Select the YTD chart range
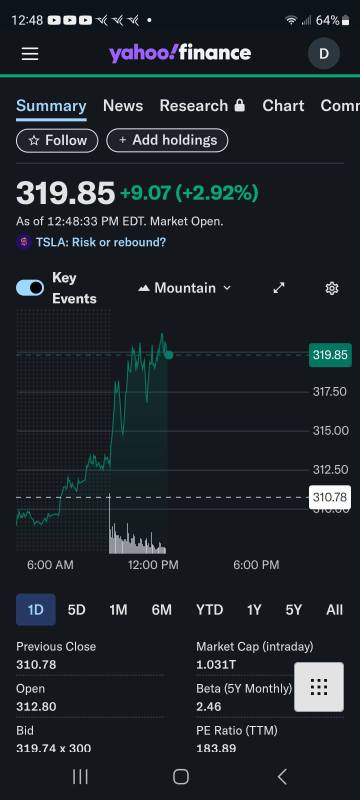 click(210, 610)
